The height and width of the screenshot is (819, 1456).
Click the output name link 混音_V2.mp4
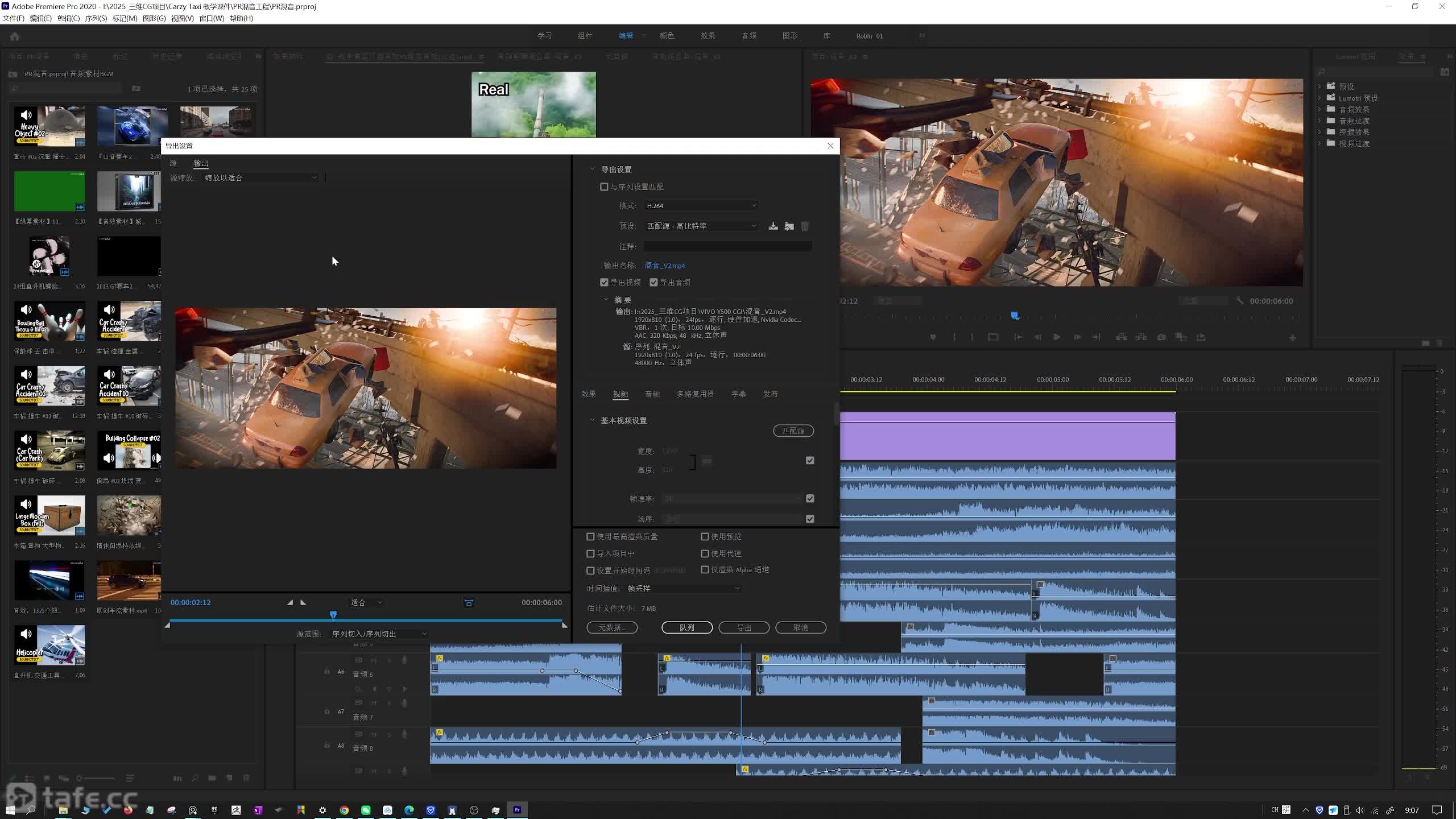tap(664, 266)
